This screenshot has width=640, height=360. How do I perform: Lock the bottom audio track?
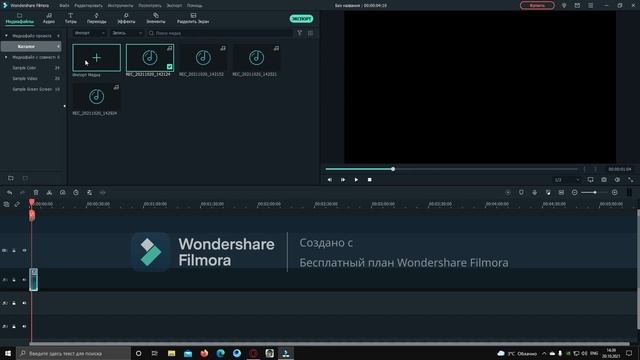pos(14,327)
